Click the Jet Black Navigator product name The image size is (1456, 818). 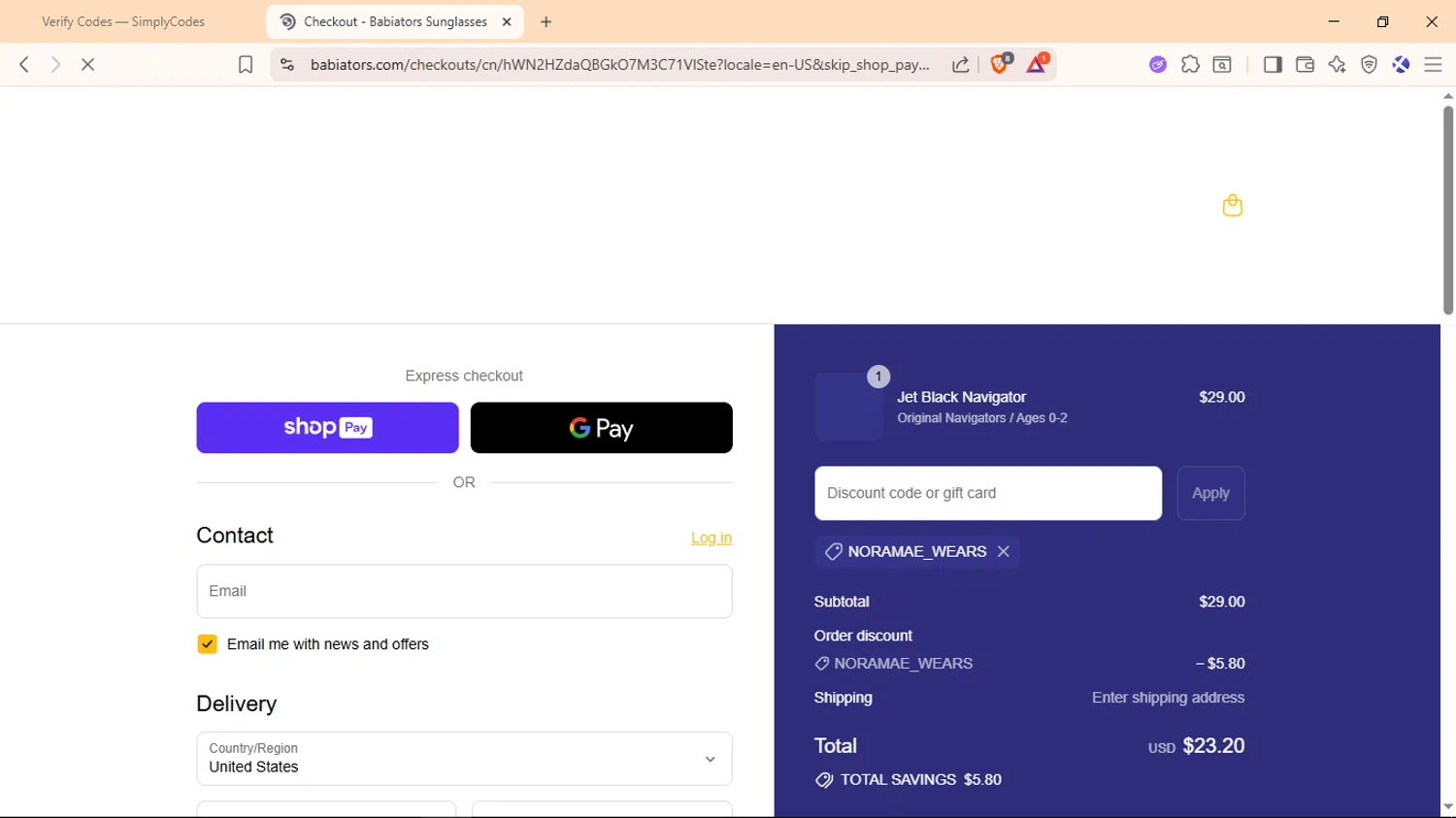pyautogui.click(x=961, y=397)
